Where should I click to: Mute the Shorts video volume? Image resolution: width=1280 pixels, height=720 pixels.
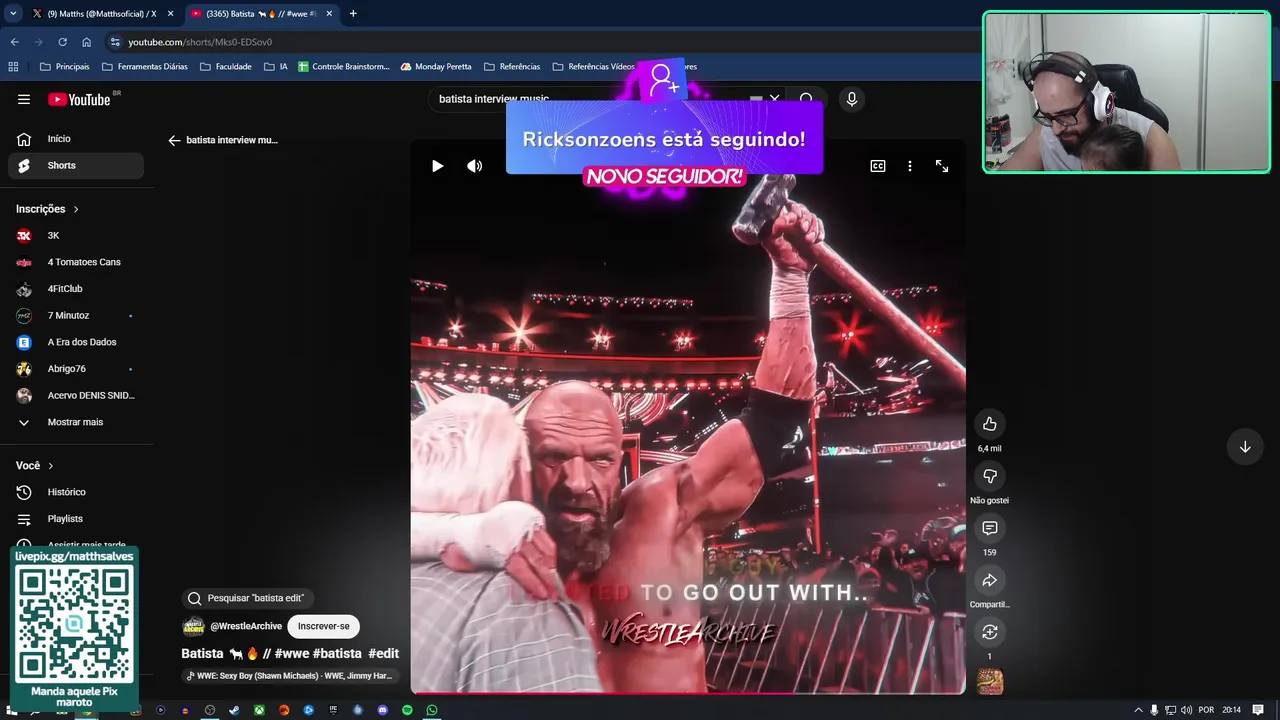474,166
